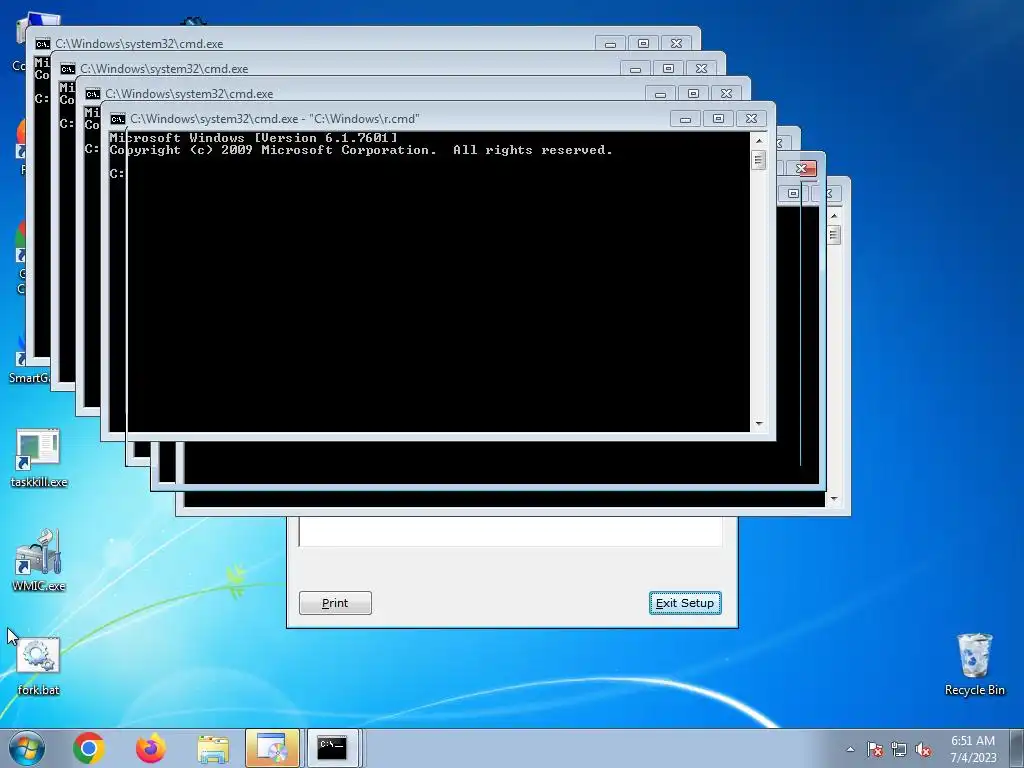Image resolution: width=1024 pixels, height=768 pixels.
Task: Open the network tray icon
Action: 899,749
